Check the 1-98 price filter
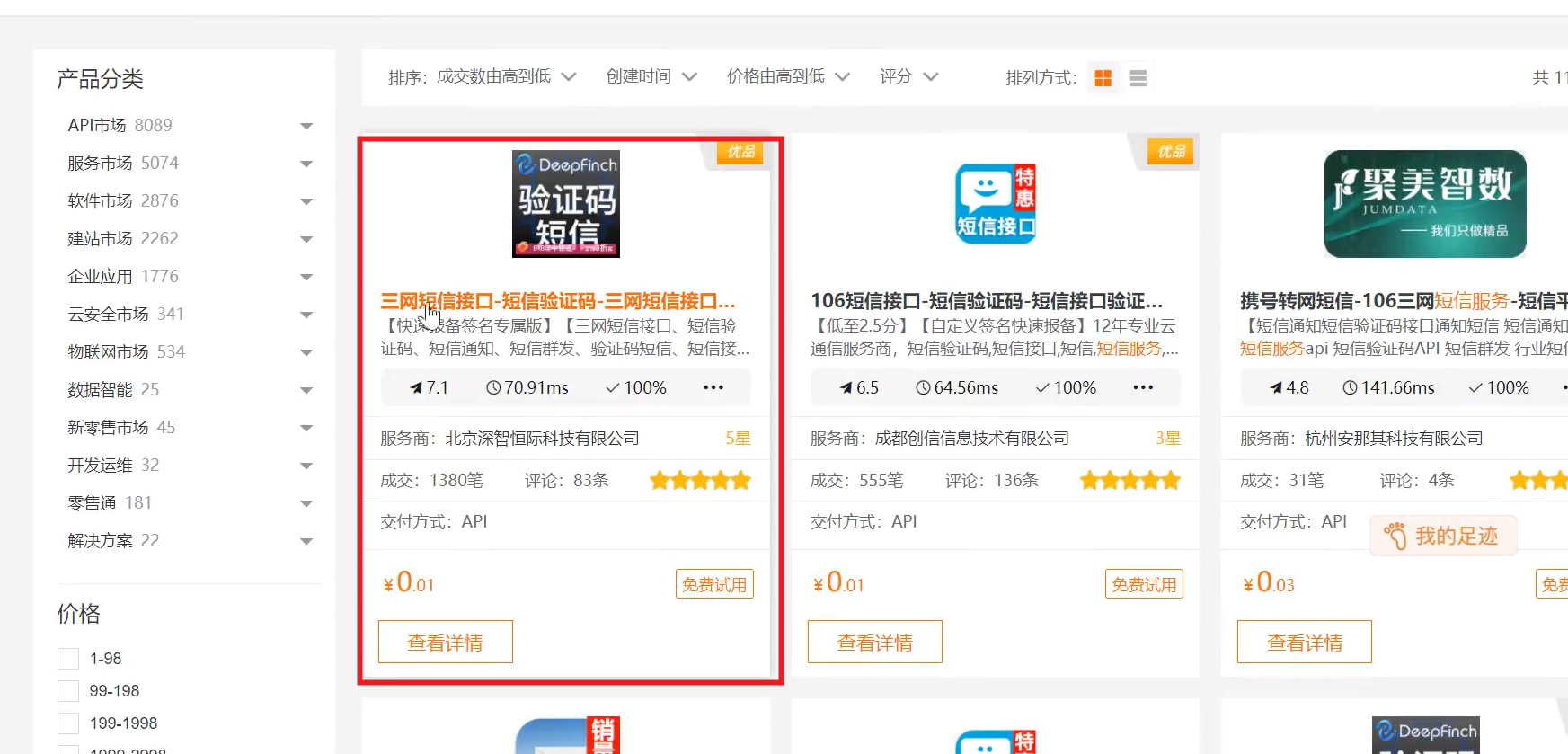 coord(68,659)
